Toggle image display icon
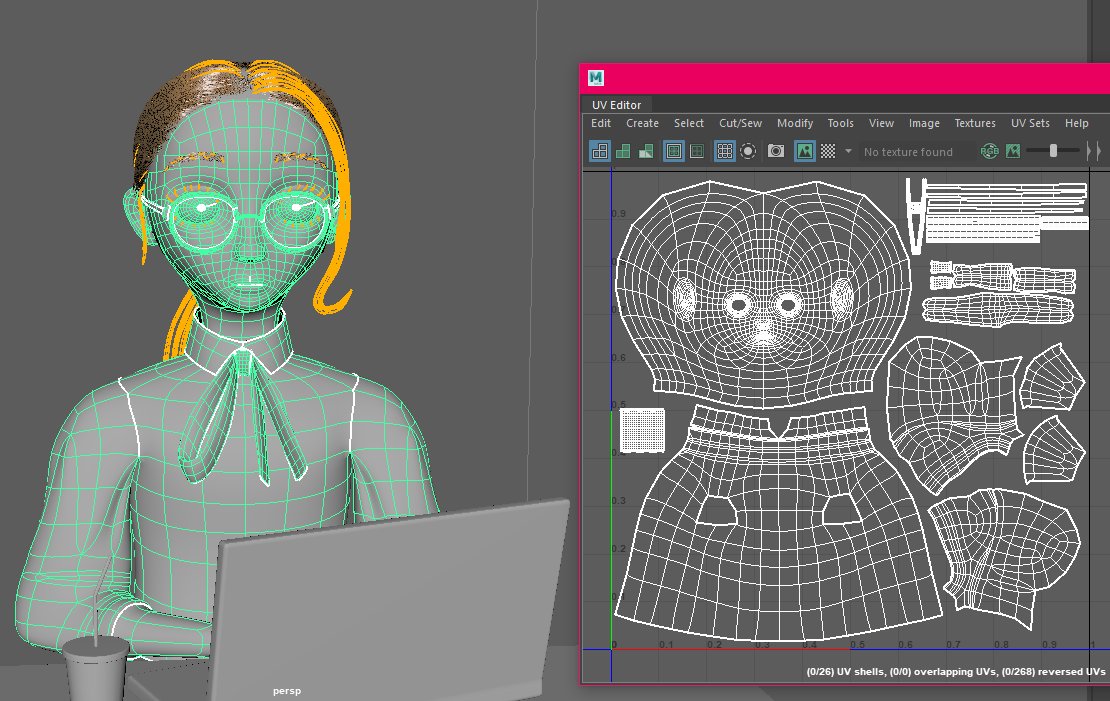 pos(805,151)
